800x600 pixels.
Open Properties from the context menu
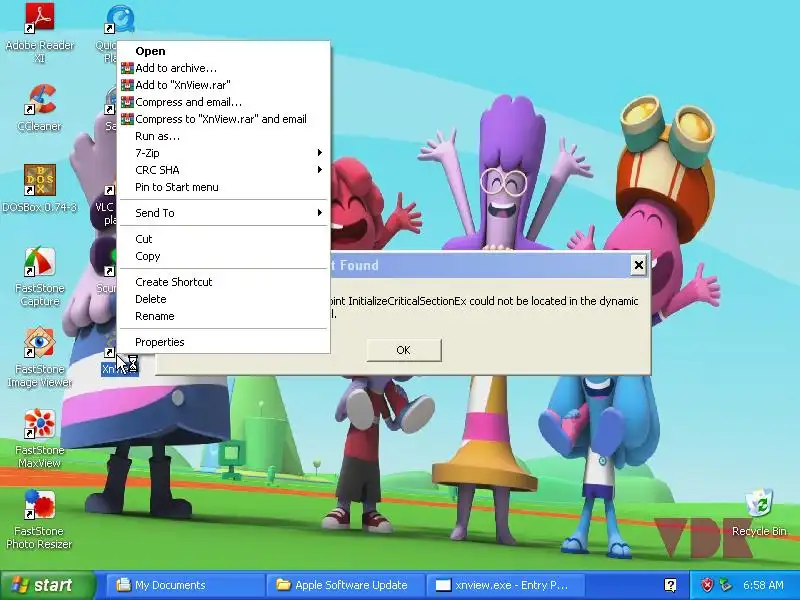click(223, 342)
